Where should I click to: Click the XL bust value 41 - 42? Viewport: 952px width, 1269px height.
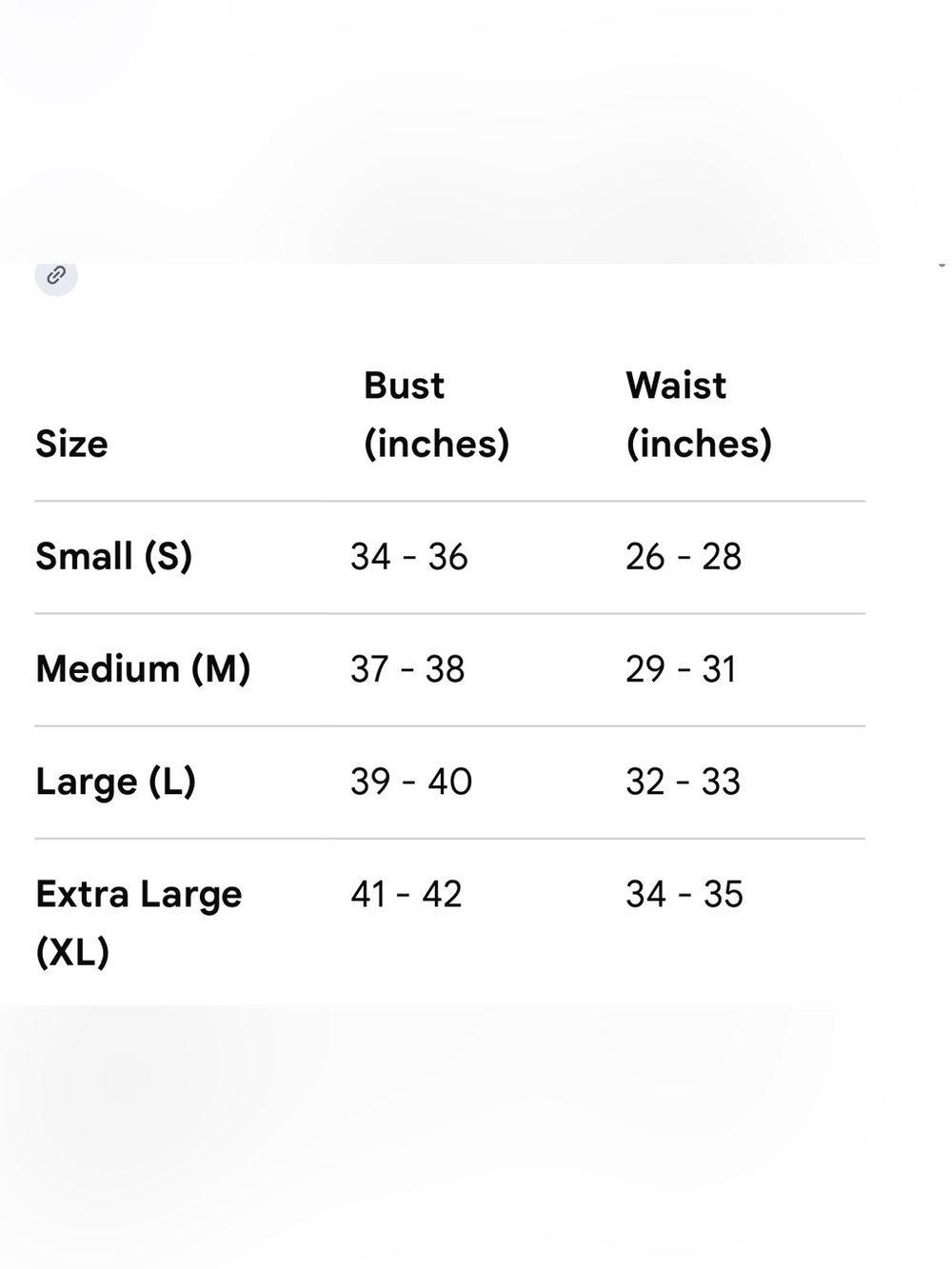tap(407, 894)
